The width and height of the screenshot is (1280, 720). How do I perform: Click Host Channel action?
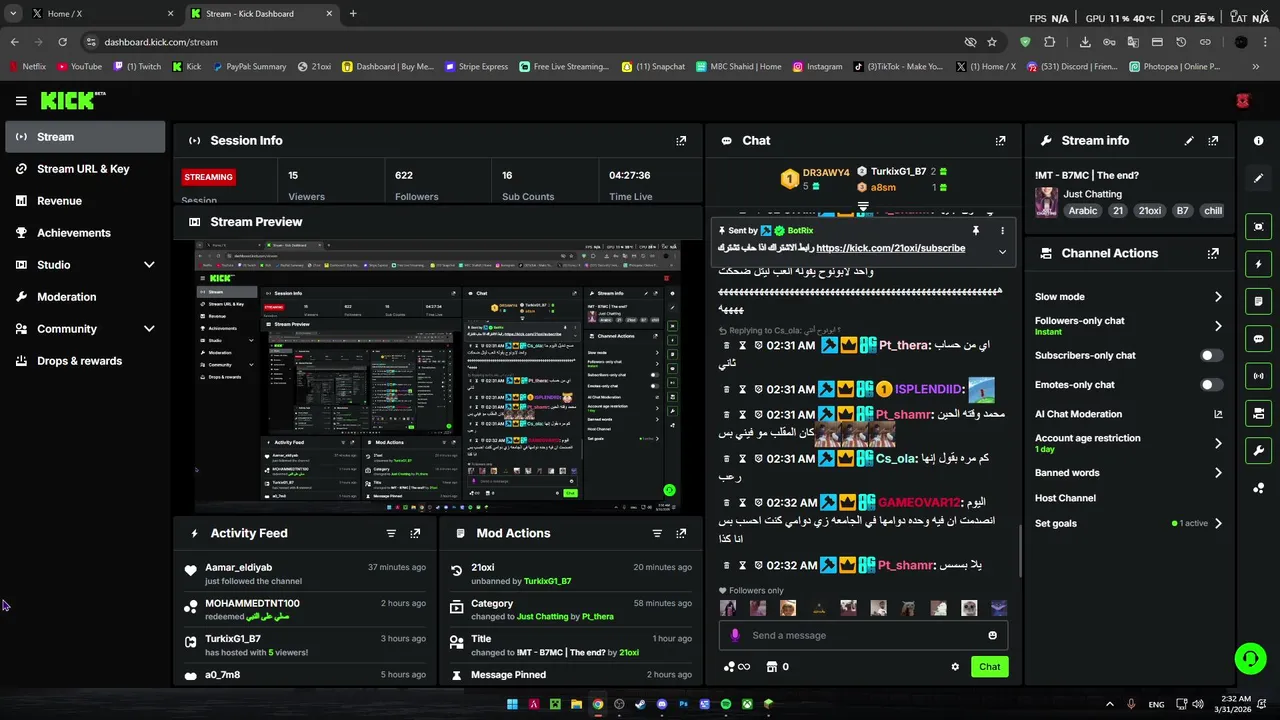pos(1065,498)
